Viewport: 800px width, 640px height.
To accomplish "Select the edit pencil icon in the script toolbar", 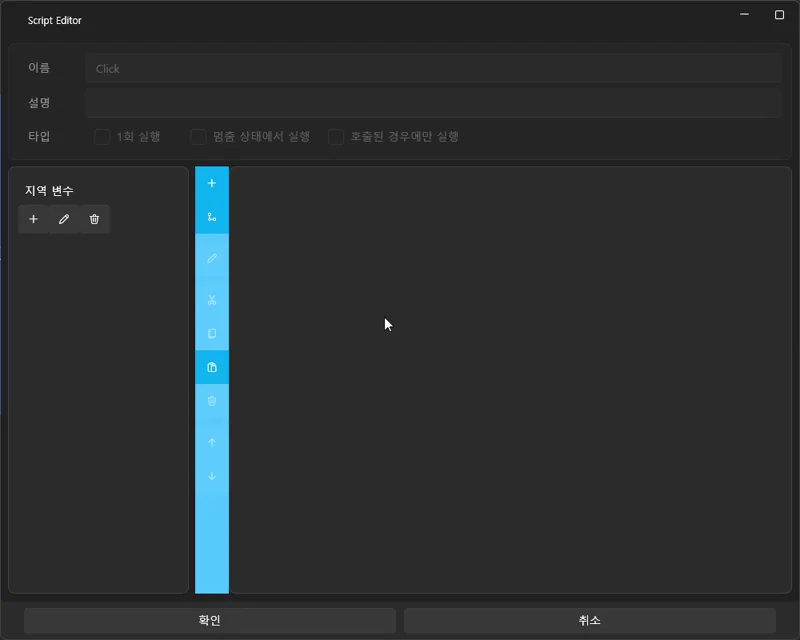I will click(212, 258).
